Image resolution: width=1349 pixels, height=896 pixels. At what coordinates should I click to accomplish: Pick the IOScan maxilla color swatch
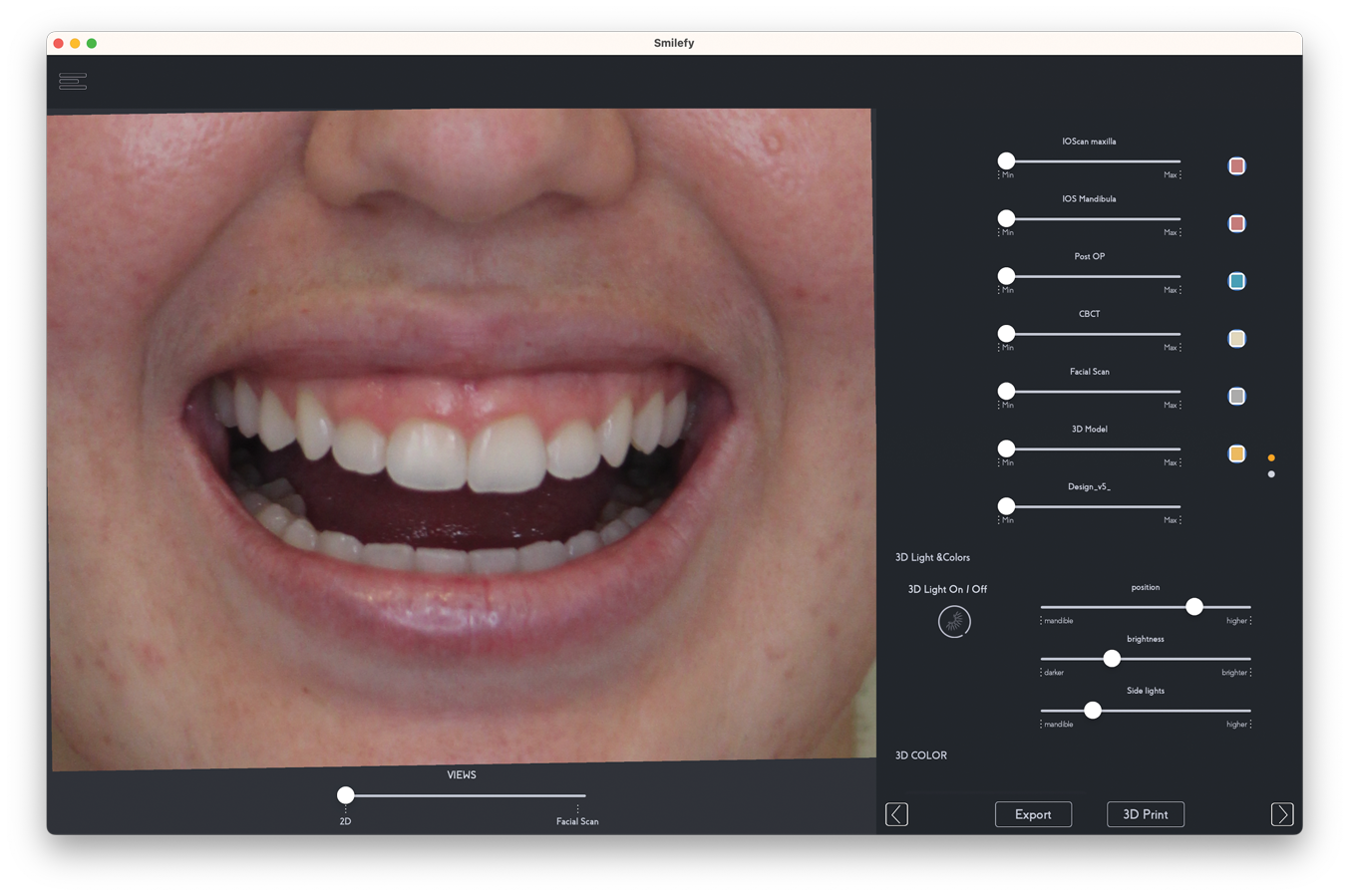[1236, 166]
